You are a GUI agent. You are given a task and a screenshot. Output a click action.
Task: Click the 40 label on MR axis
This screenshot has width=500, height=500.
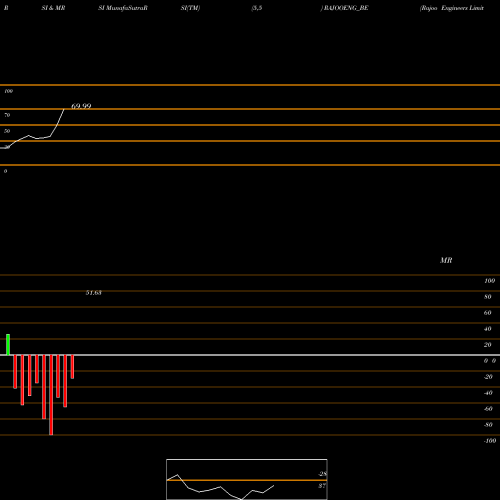(x=488, y=329)
